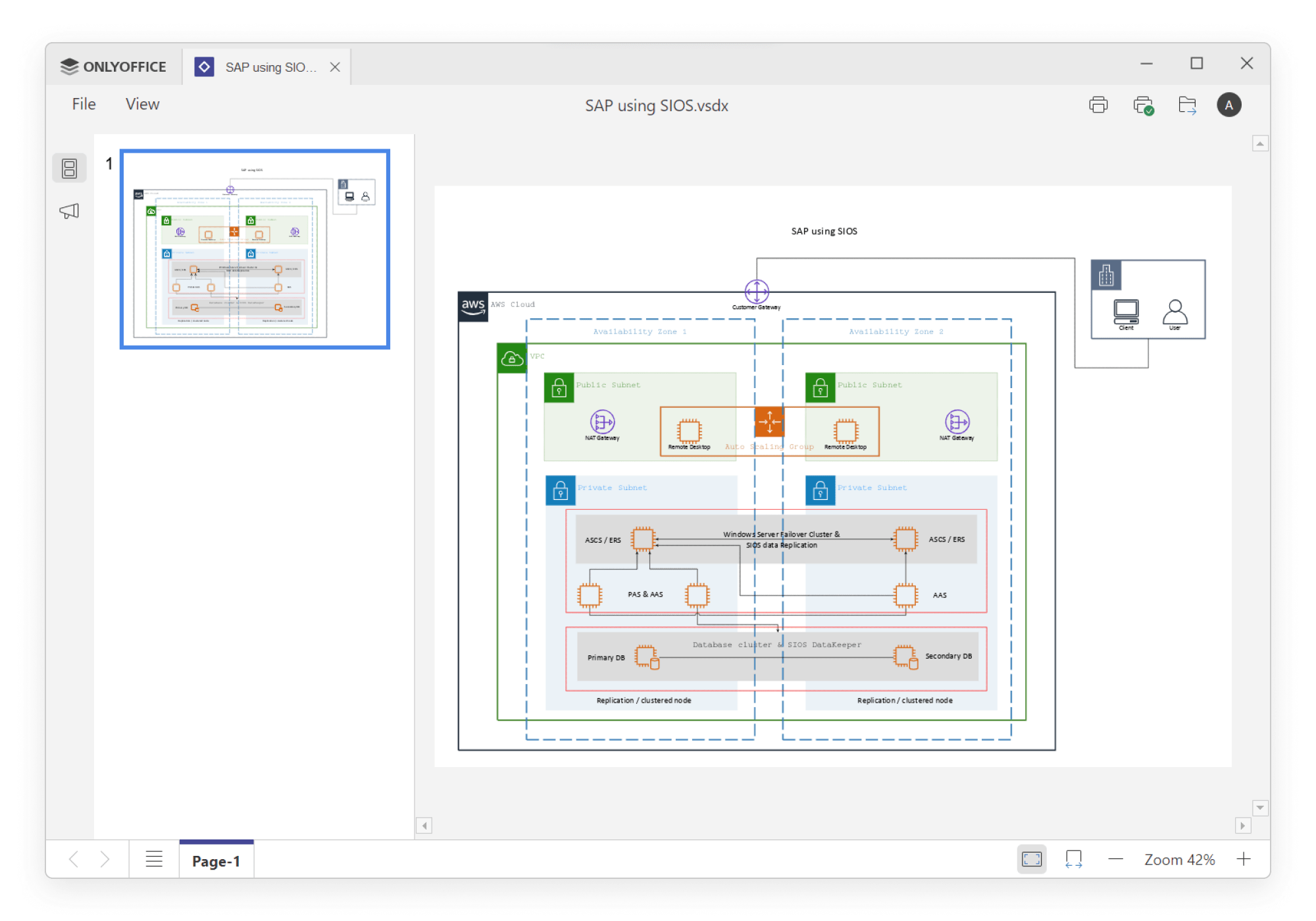
Task: Toggle Fit to Width zoom
Action: point(1073,859)
